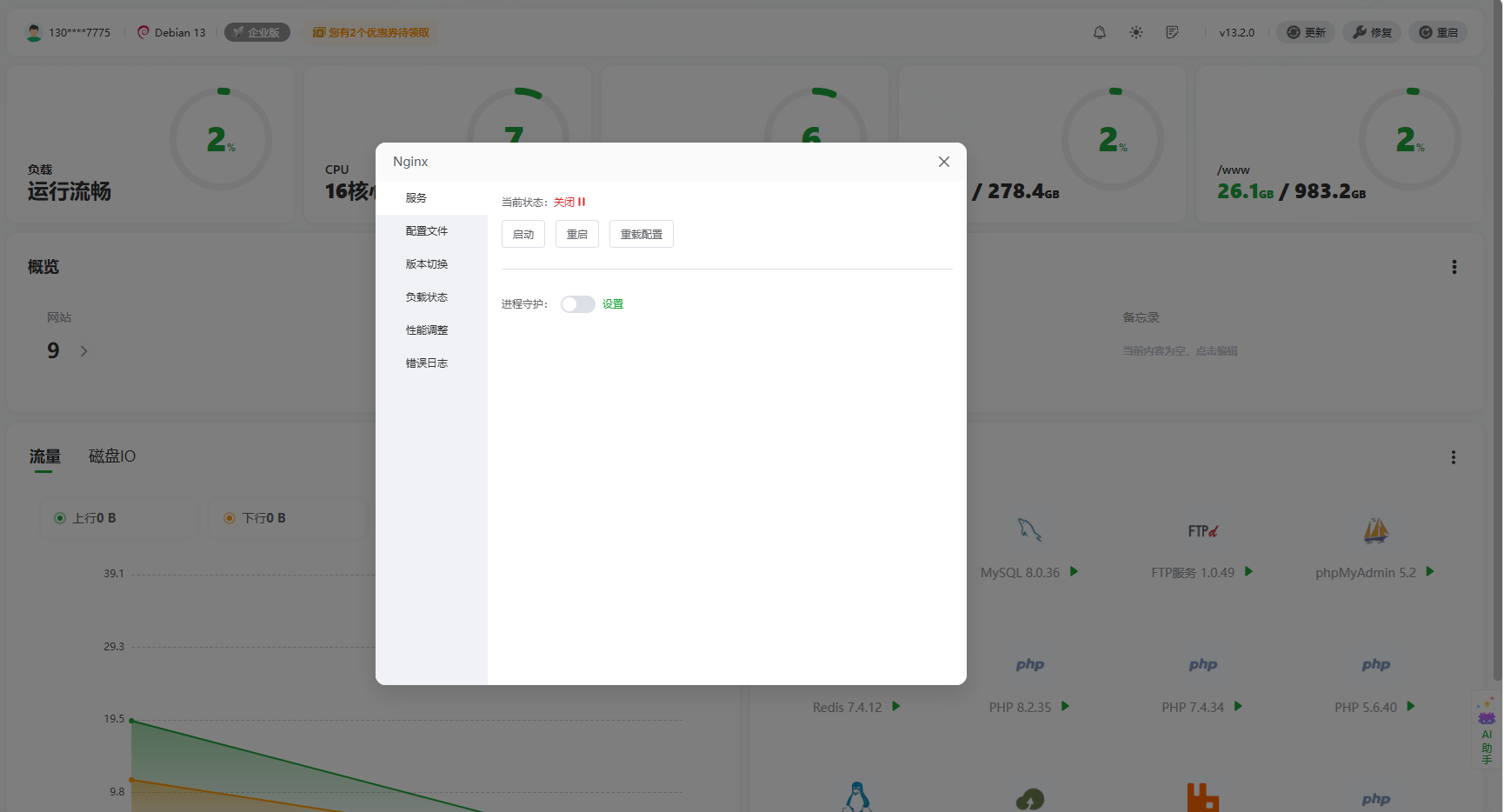Open the php logo above PHP 5.6.40
The height and width of the screenshot is (812, 1504).
[1376, 664]
